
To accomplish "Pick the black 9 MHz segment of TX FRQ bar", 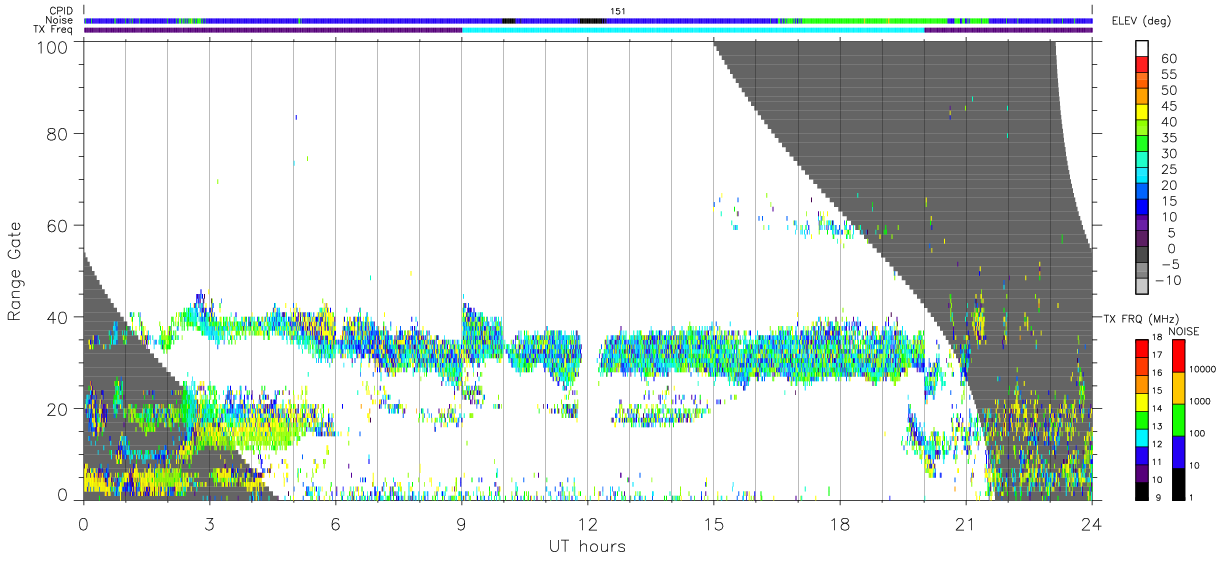I will pyautogui.click(x=1142, y=491).
